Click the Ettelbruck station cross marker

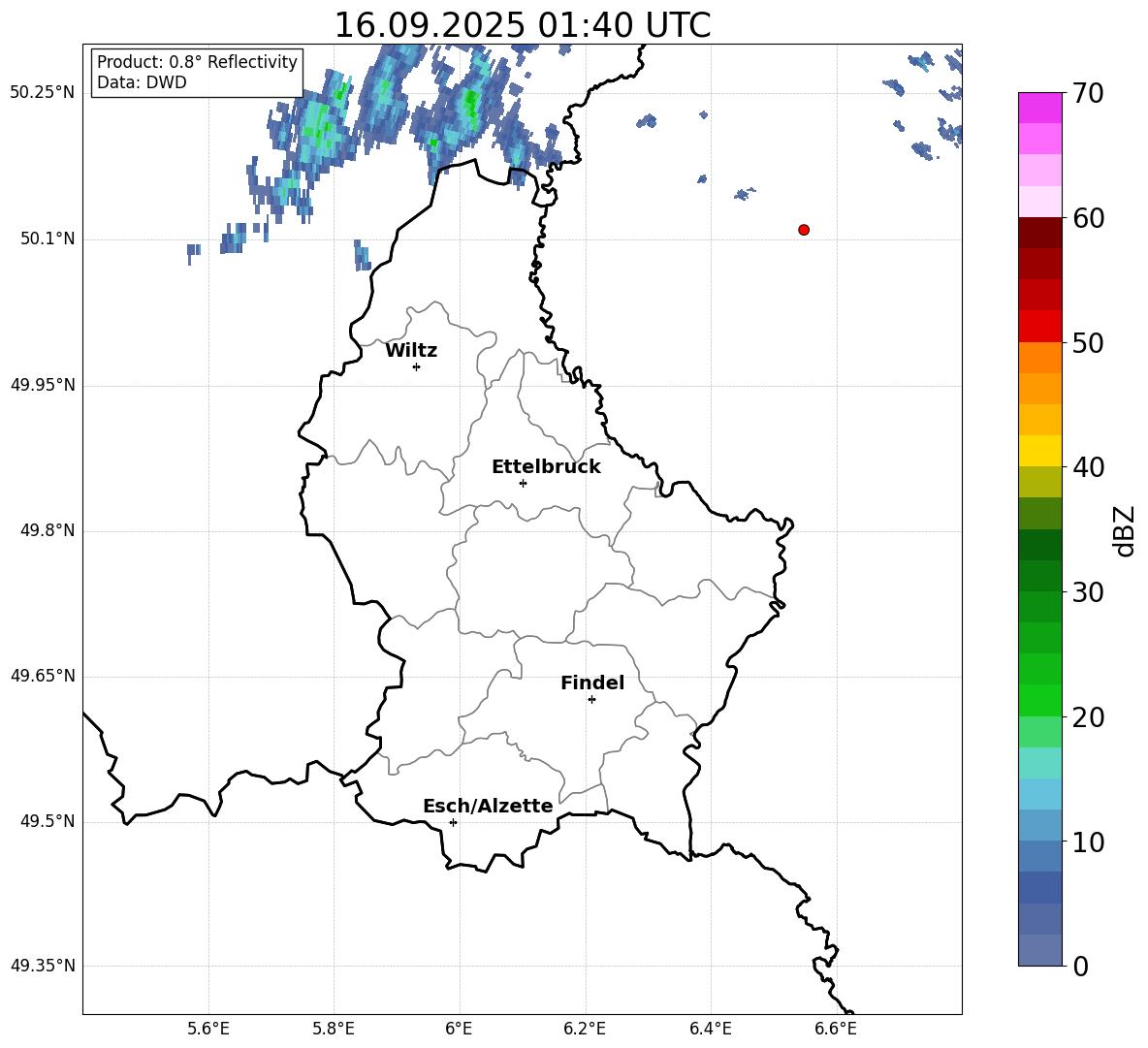[523, 483]
